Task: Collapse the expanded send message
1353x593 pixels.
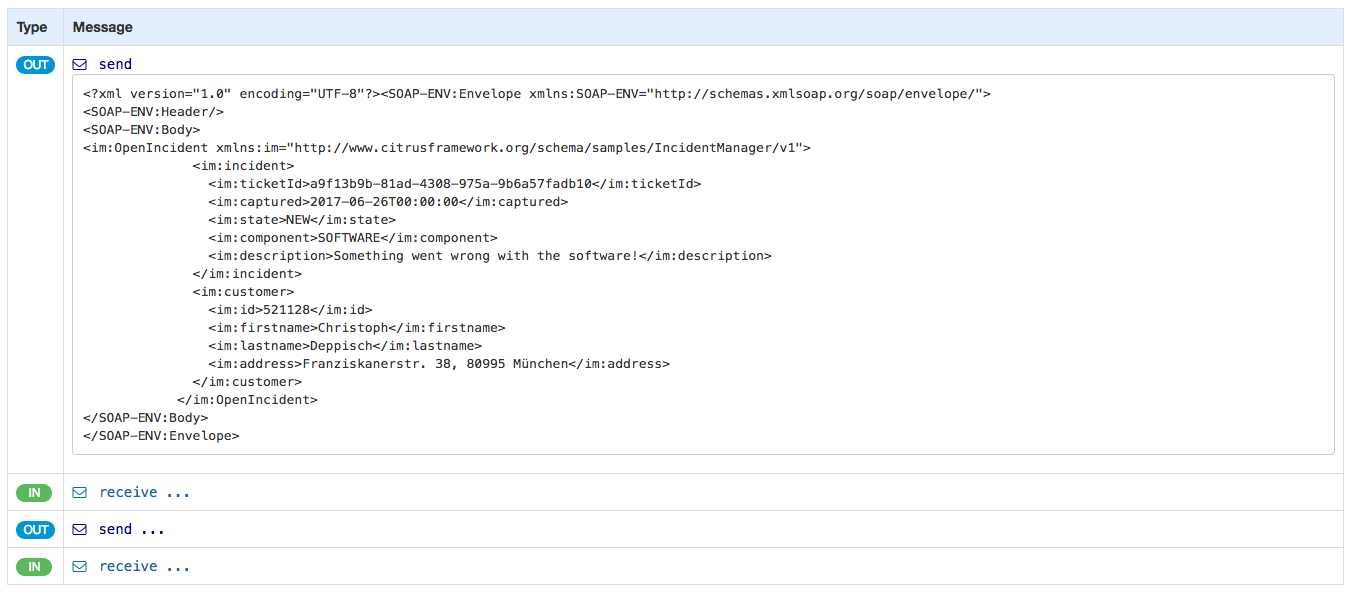Action: tap(115, 64)
